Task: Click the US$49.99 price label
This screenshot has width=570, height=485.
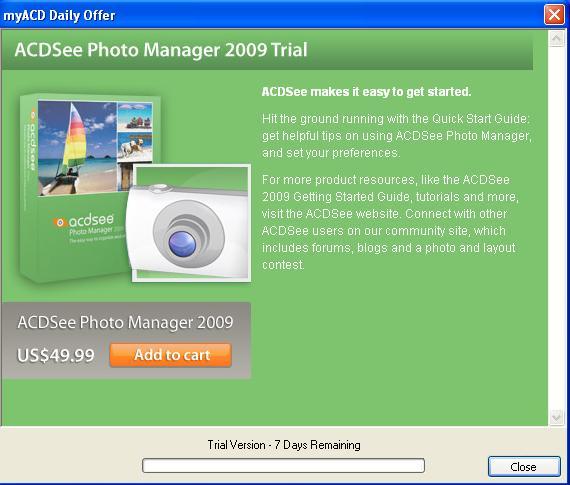Action: (x=56, y=355)
